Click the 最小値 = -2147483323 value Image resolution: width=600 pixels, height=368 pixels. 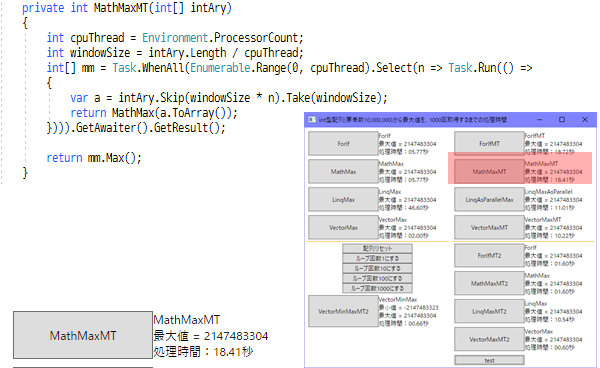pos(408,307)
